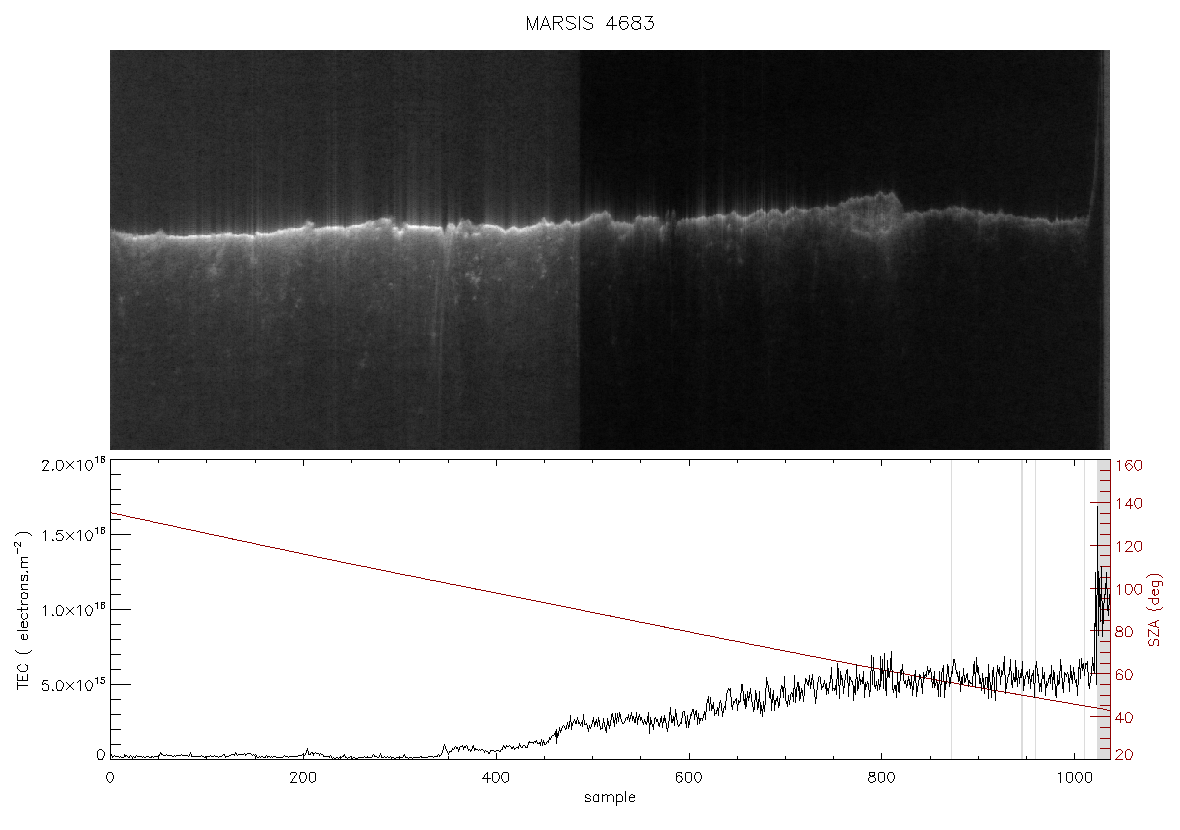
Task: Click the TEC electrons axis label
Action: tap(24, 610)
